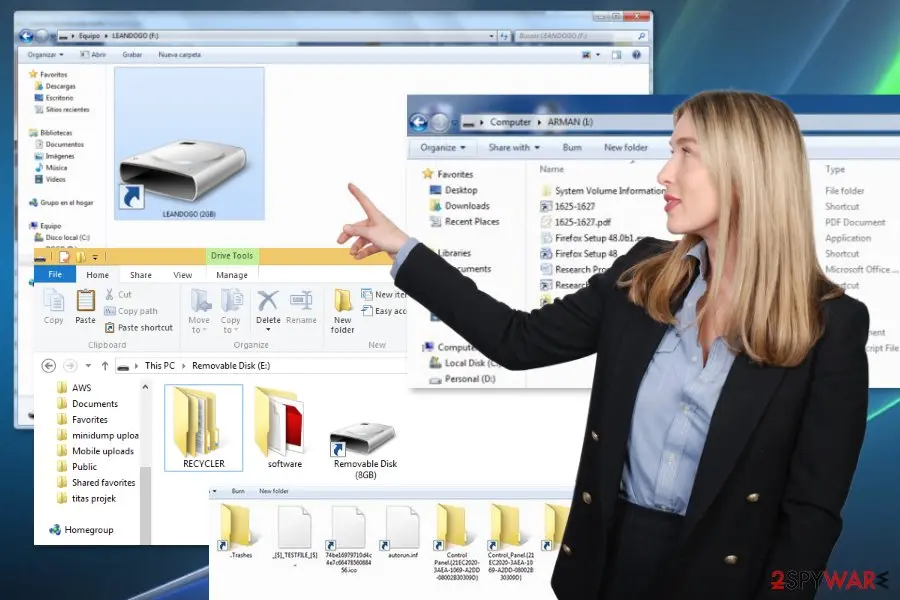Open the File tab

pyautogui.click(x=55, y=274)
